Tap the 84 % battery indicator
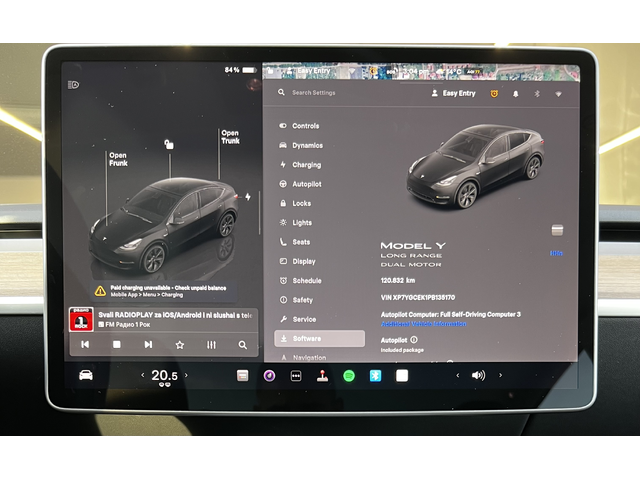 [240, 70]
